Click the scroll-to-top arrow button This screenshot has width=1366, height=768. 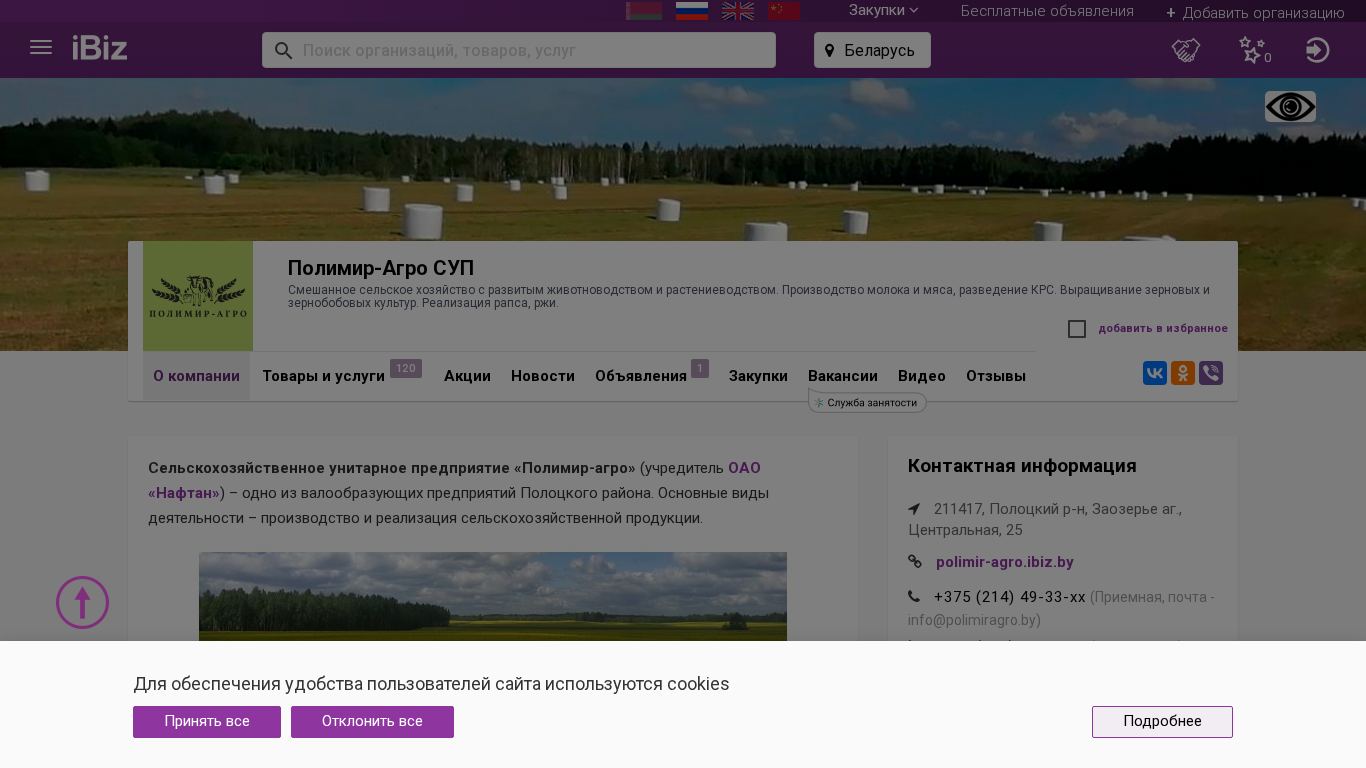tap(82, 602)
